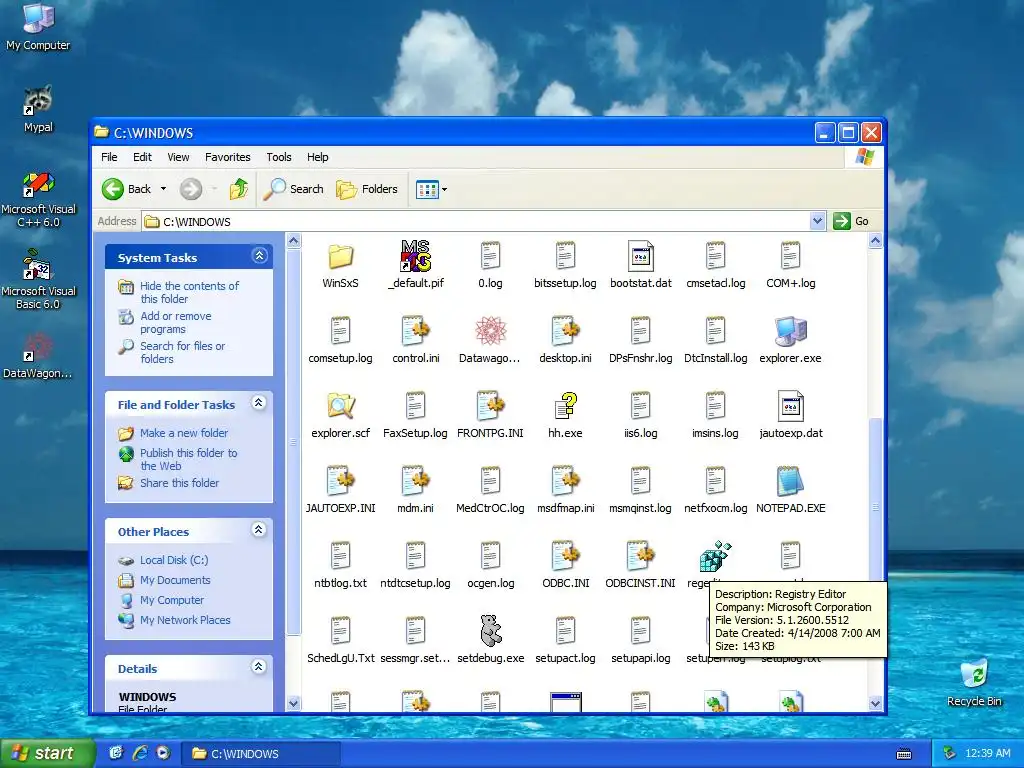
Task: Select the explorer.scf icon
Action: [x=340, y=406]
